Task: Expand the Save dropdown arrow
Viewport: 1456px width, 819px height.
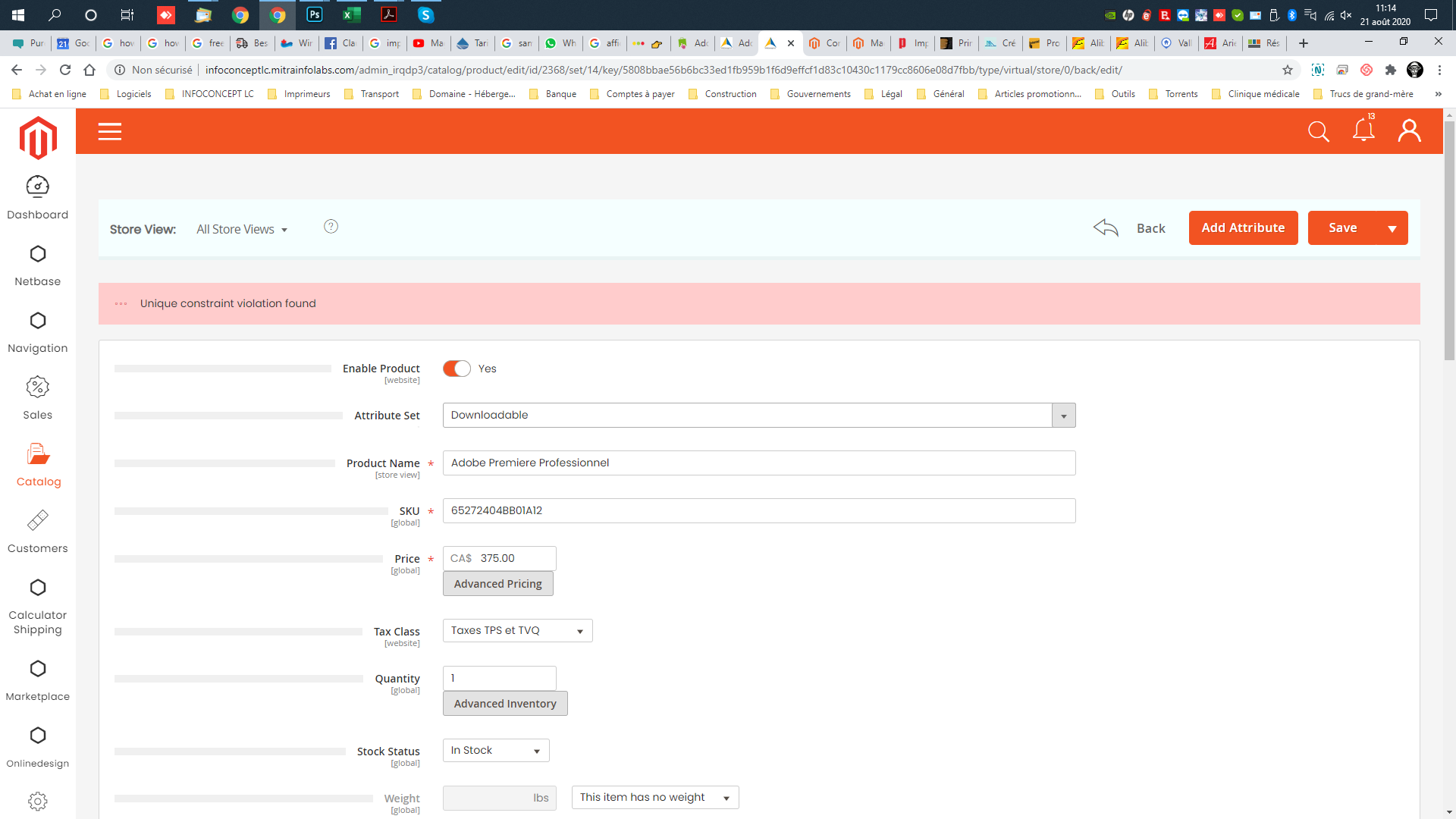Action: point(1392,228)
